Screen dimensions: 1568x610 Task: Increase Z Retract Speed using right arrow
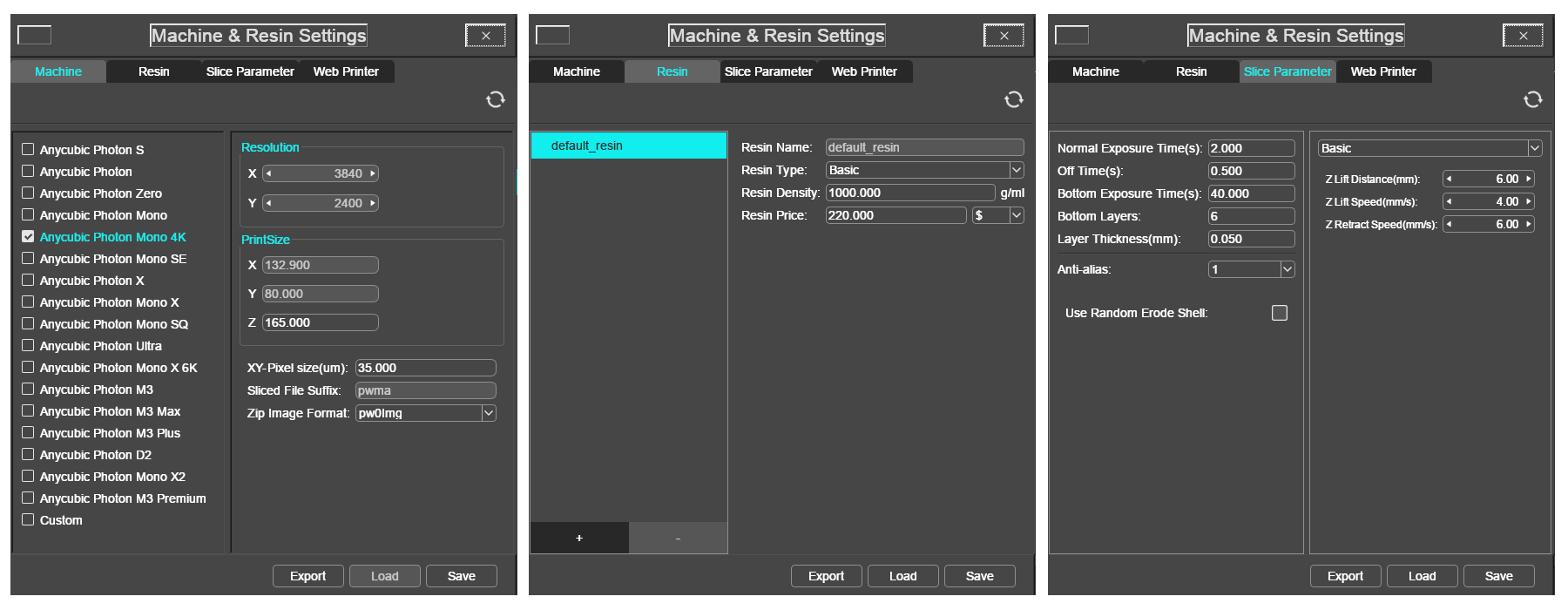[1528, 224]
